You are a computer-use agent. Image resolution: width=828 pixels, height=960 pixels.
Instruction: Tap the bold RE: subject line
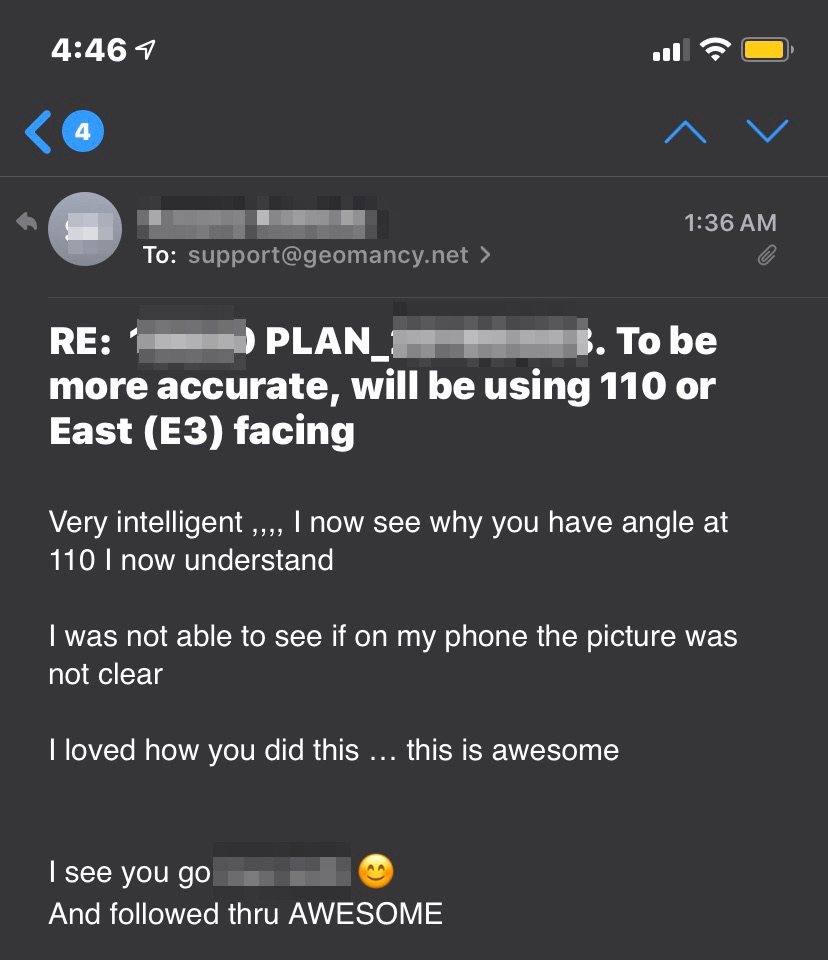(383, 386)
